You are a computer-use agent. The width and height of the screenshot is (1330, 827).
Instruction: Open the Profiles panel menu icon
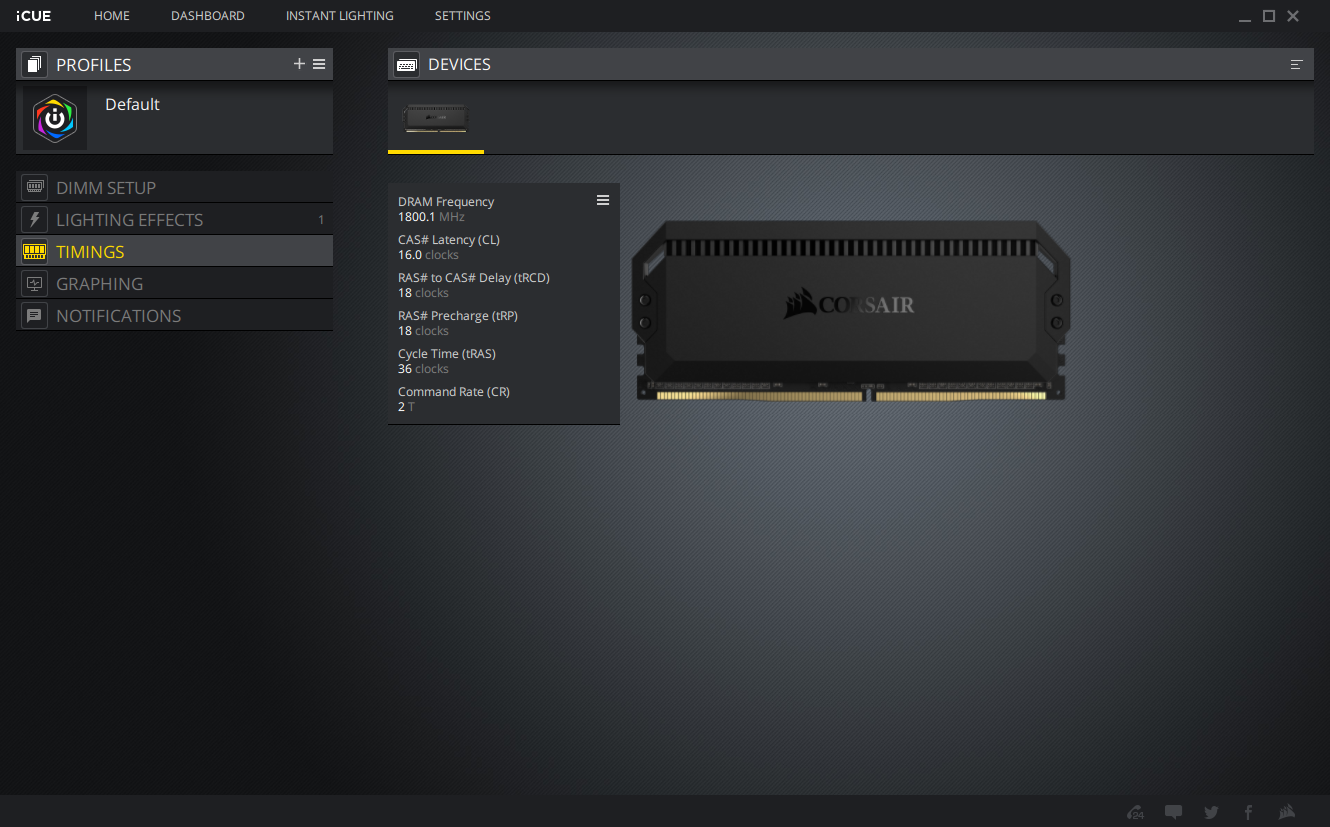tap(319, 64)
